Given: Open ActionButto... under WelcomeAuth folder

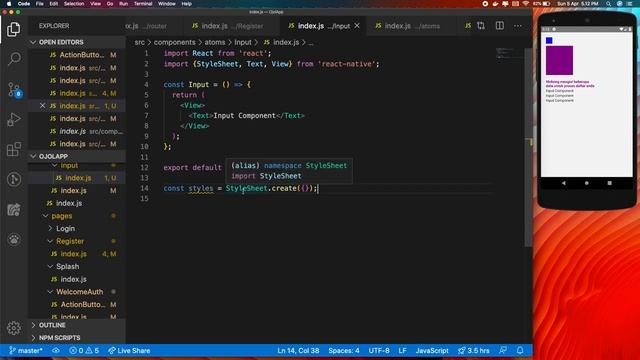Looking at the screenshot, I should point(77,304).
